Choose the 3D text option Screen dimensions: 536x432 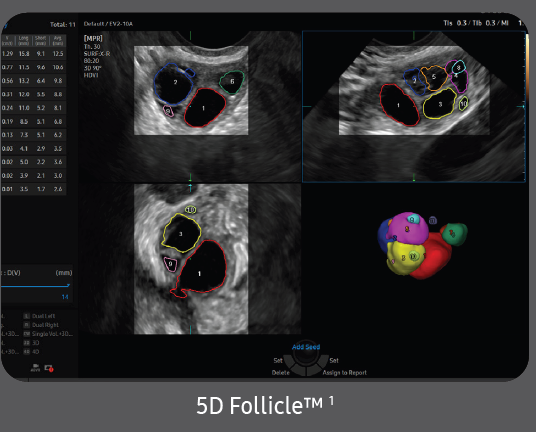point(36,342)
